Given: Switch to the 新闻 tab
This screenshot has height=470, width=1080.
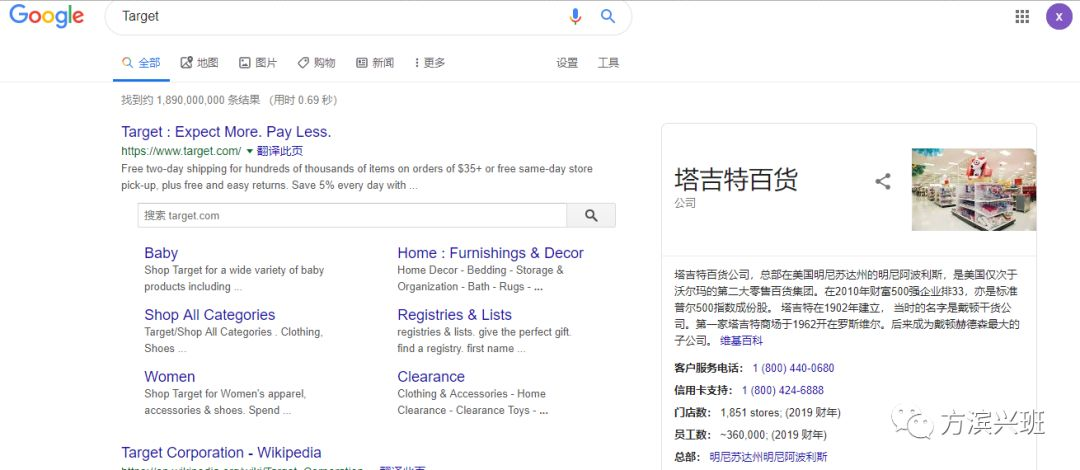Looking at the screenshot, I should 375,63.
